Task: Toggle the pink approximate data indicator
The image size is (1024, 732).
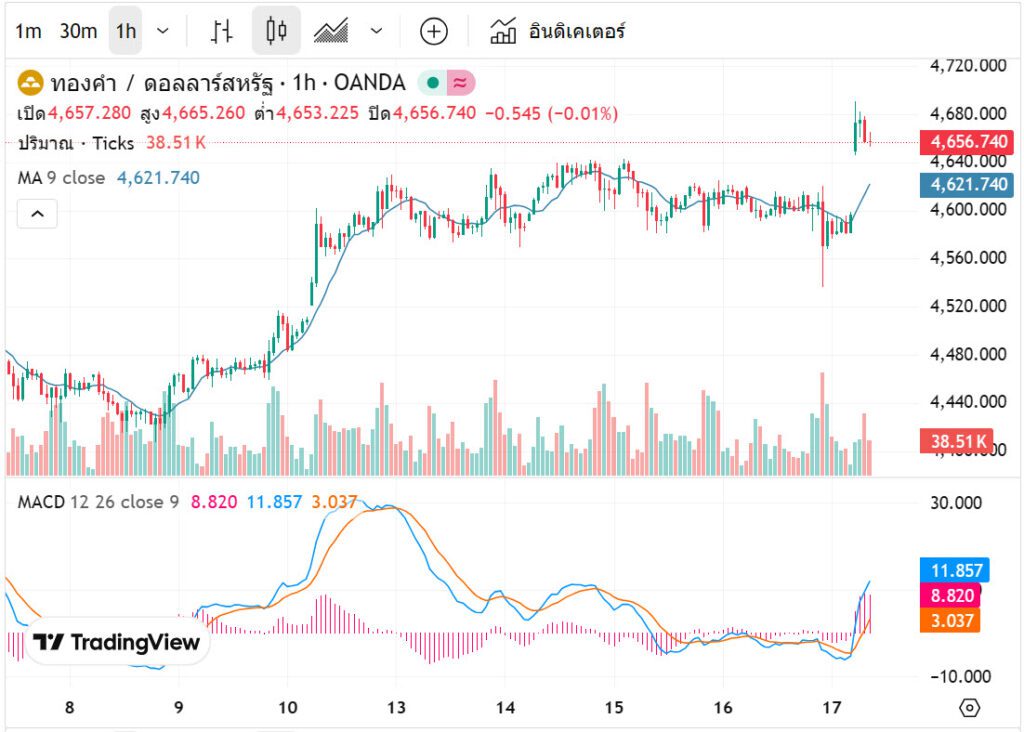Action: click(460, 82)
